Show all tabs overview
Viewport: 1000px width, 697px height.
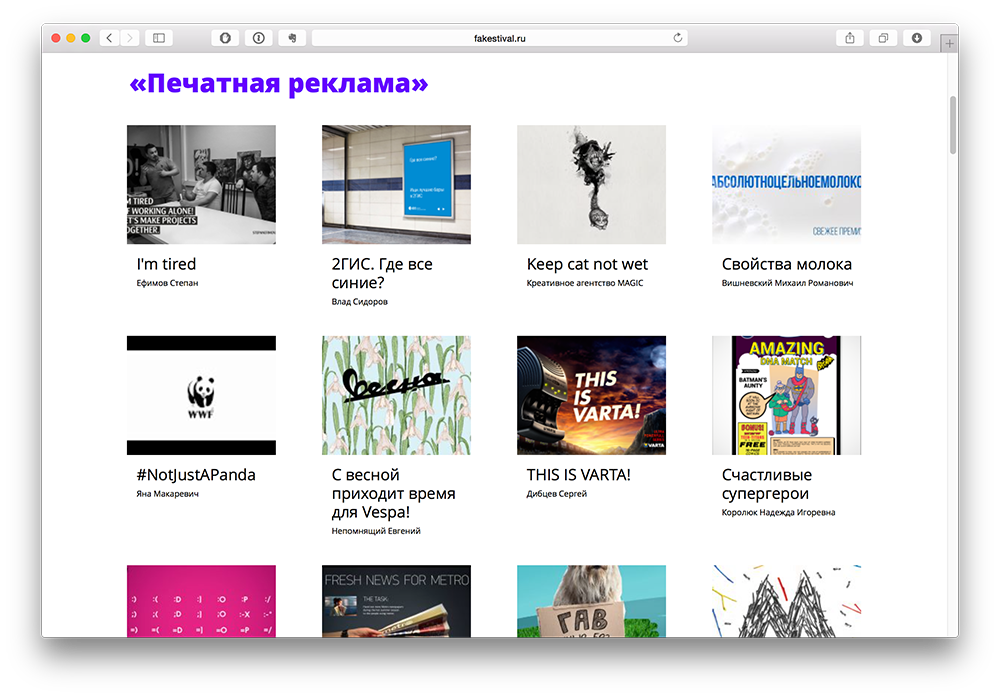click(883, 38)
